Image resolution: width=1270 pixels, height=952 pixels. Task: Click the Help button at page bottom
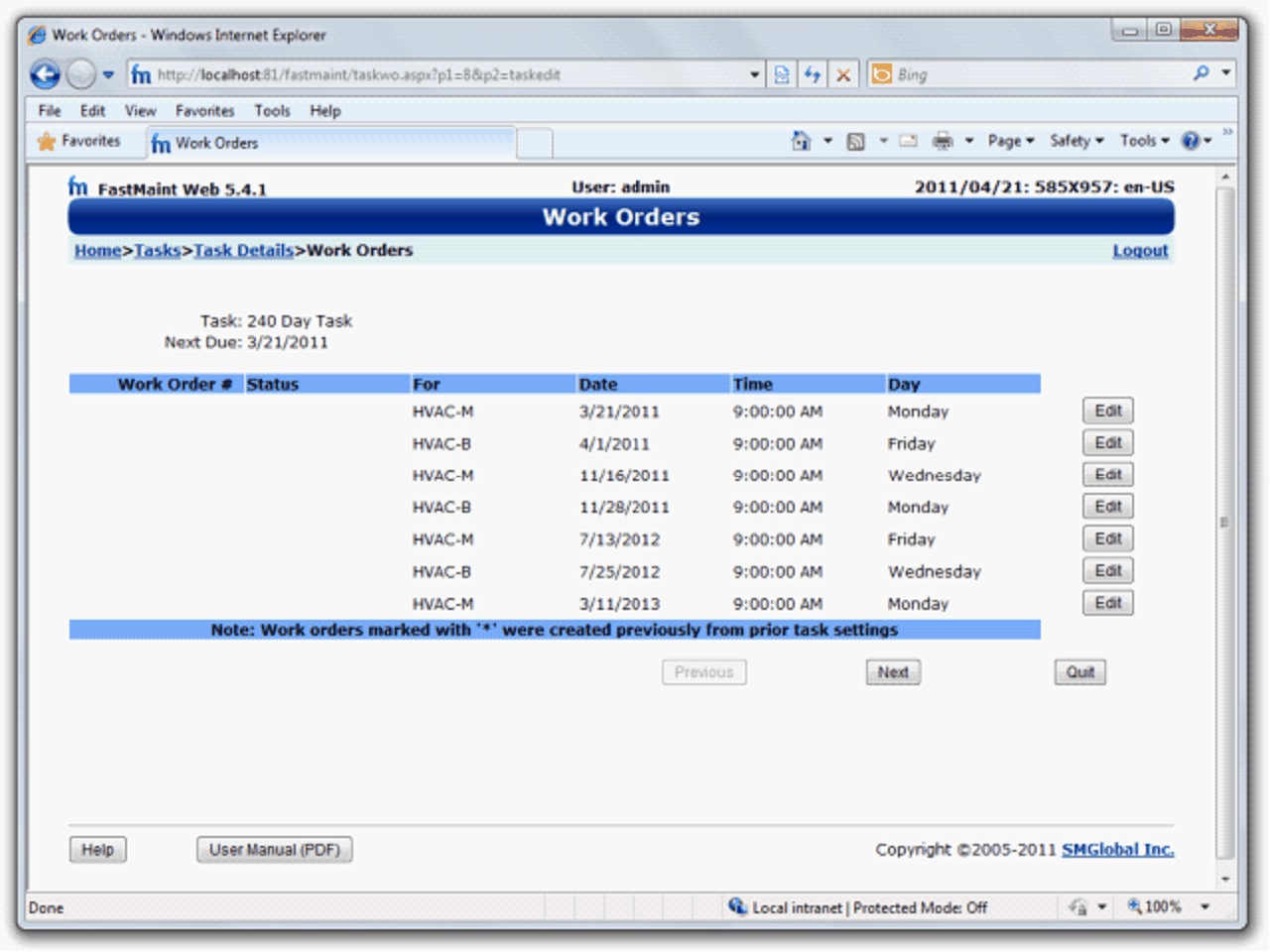click(x=97, y=849)
